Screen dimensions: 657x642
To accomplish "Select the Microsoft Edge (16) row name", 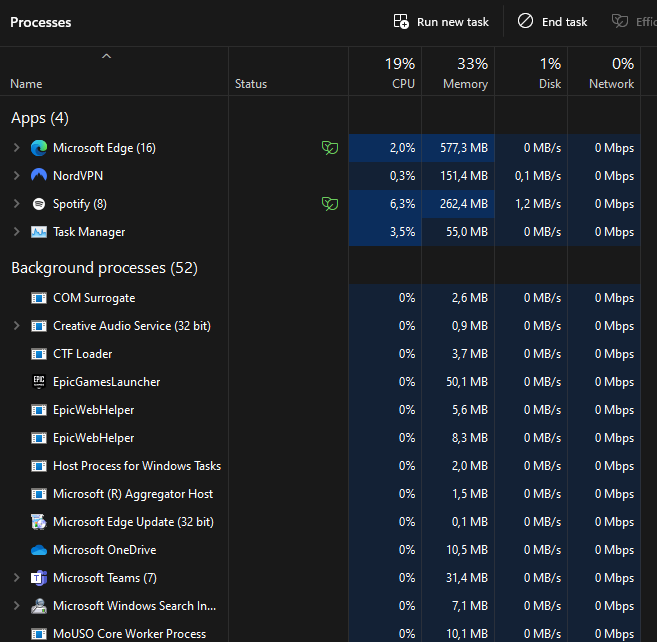I will (x=104, y=148).
